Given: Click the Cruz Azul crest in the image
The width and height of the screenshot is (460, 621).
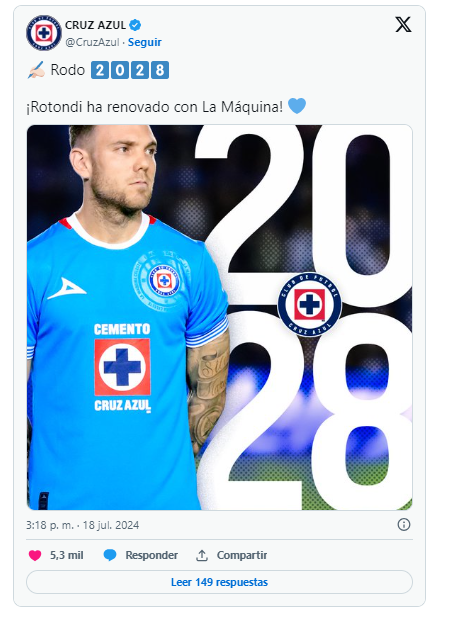Looking at the screenshot, I should [309, 304].
